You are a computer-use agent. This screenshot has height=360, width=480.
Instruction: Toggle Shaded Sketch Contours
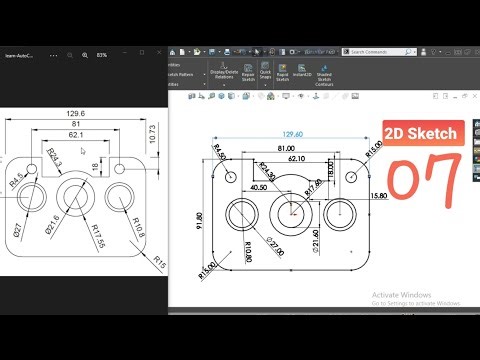[324, 75]
